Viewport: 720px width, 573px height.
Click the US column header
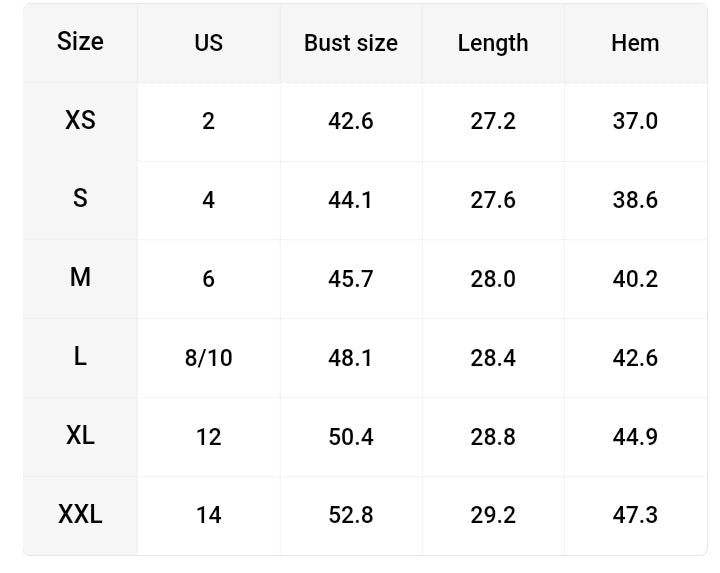pyautogui.click(x=208, y=43)
